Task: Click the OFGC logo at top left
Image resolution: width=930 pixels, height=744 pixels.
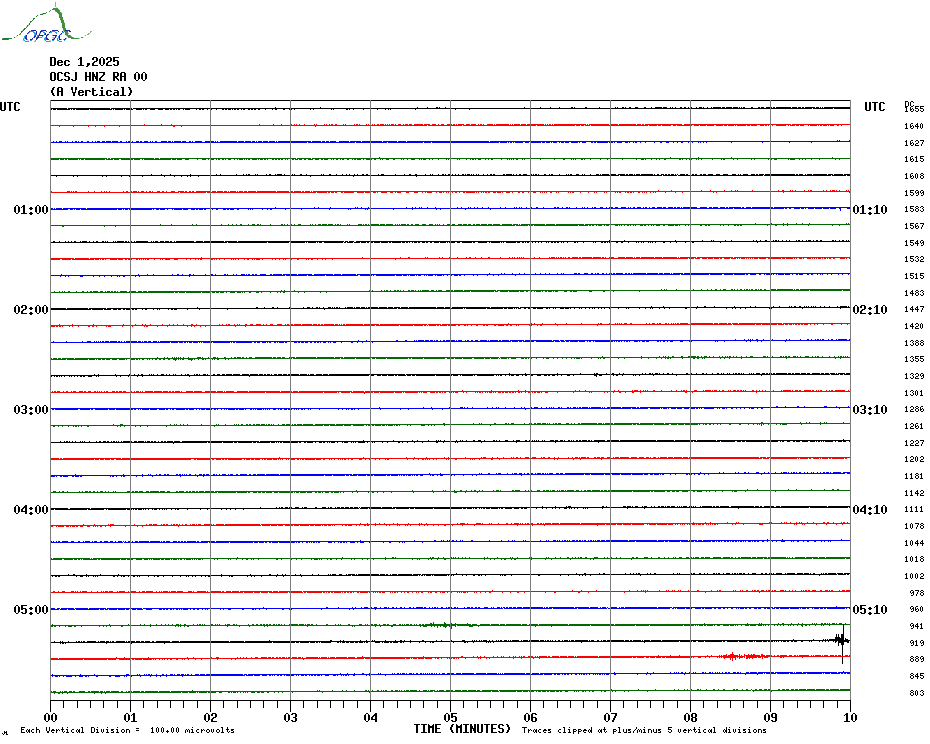Action: 47,24
